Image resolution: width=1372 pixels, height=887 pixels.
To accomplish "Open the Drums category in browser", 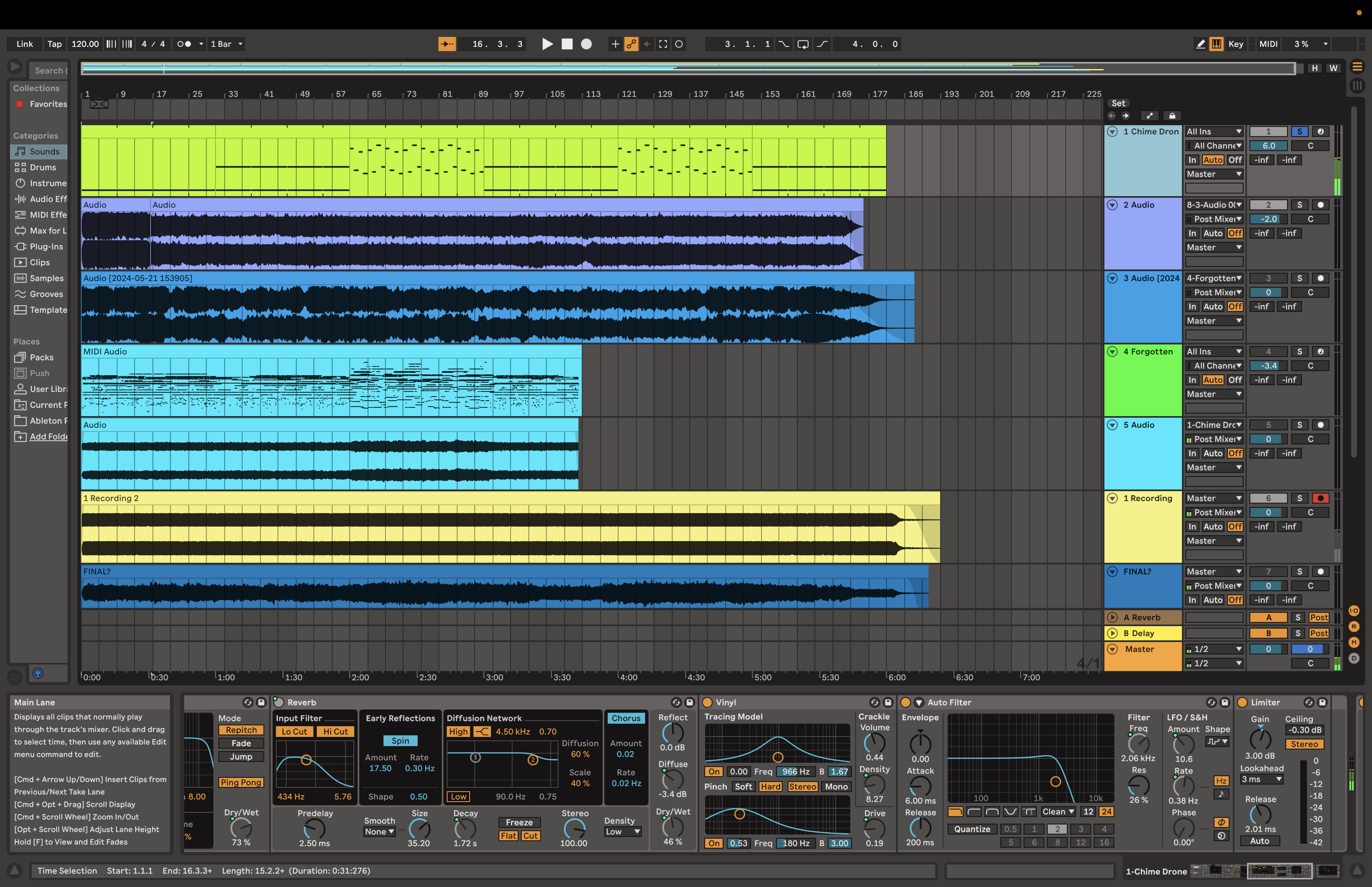I will (x=39, y=167).
